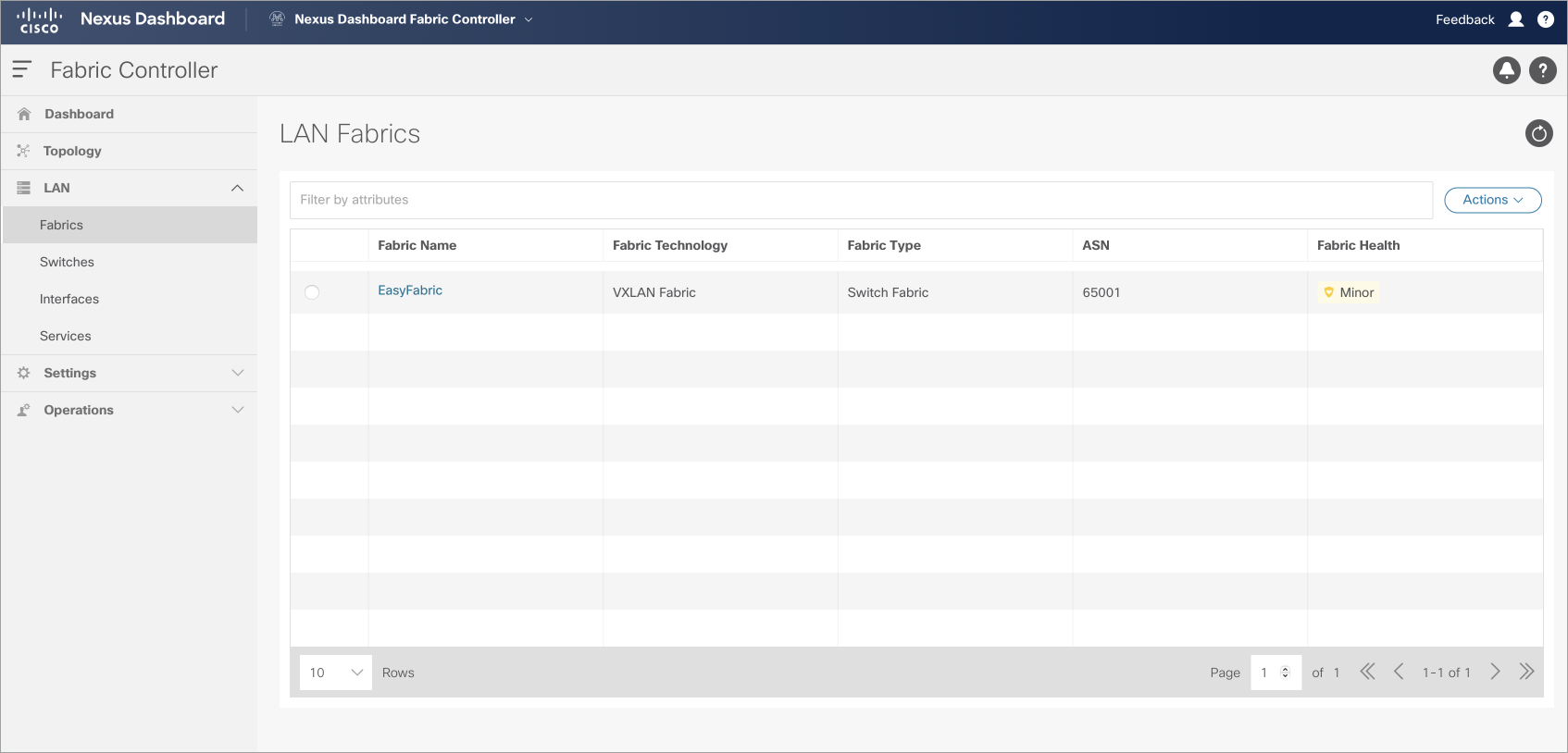Click the refresh icon for LAN Fabrics
Screen dimensions: 1568x753
1538,133
